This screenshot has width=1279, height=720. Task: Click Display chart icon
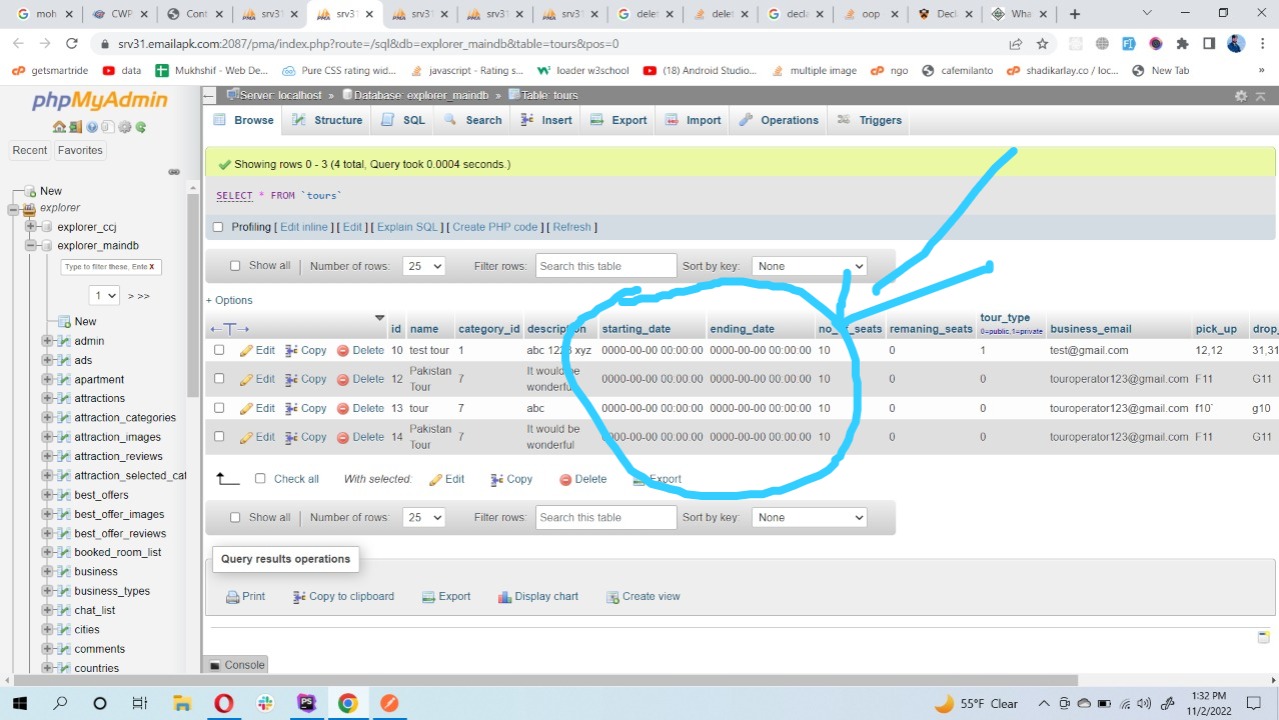(x=504, y=597)
